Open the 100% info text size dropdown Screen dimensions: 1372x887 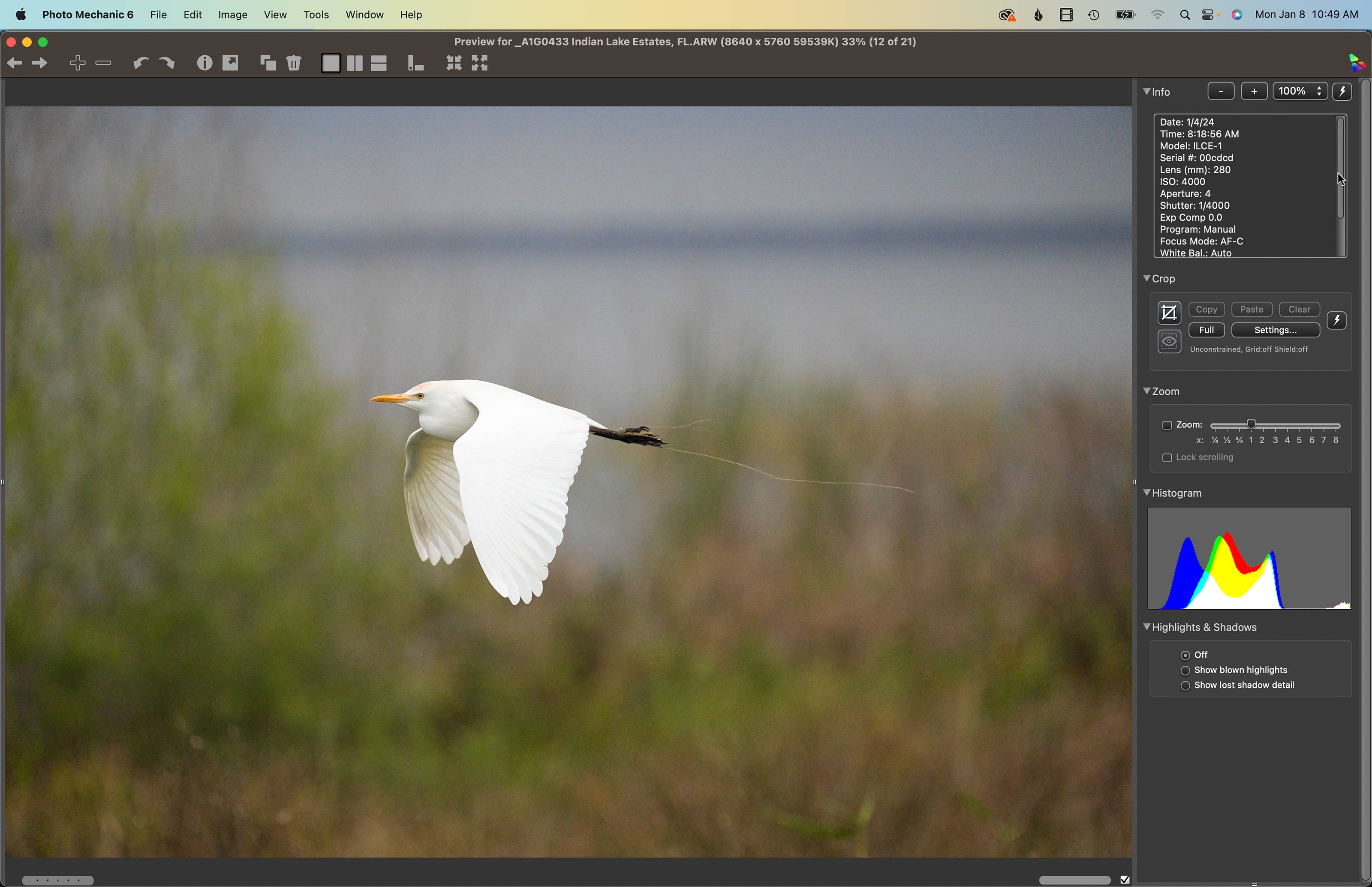1300,92
